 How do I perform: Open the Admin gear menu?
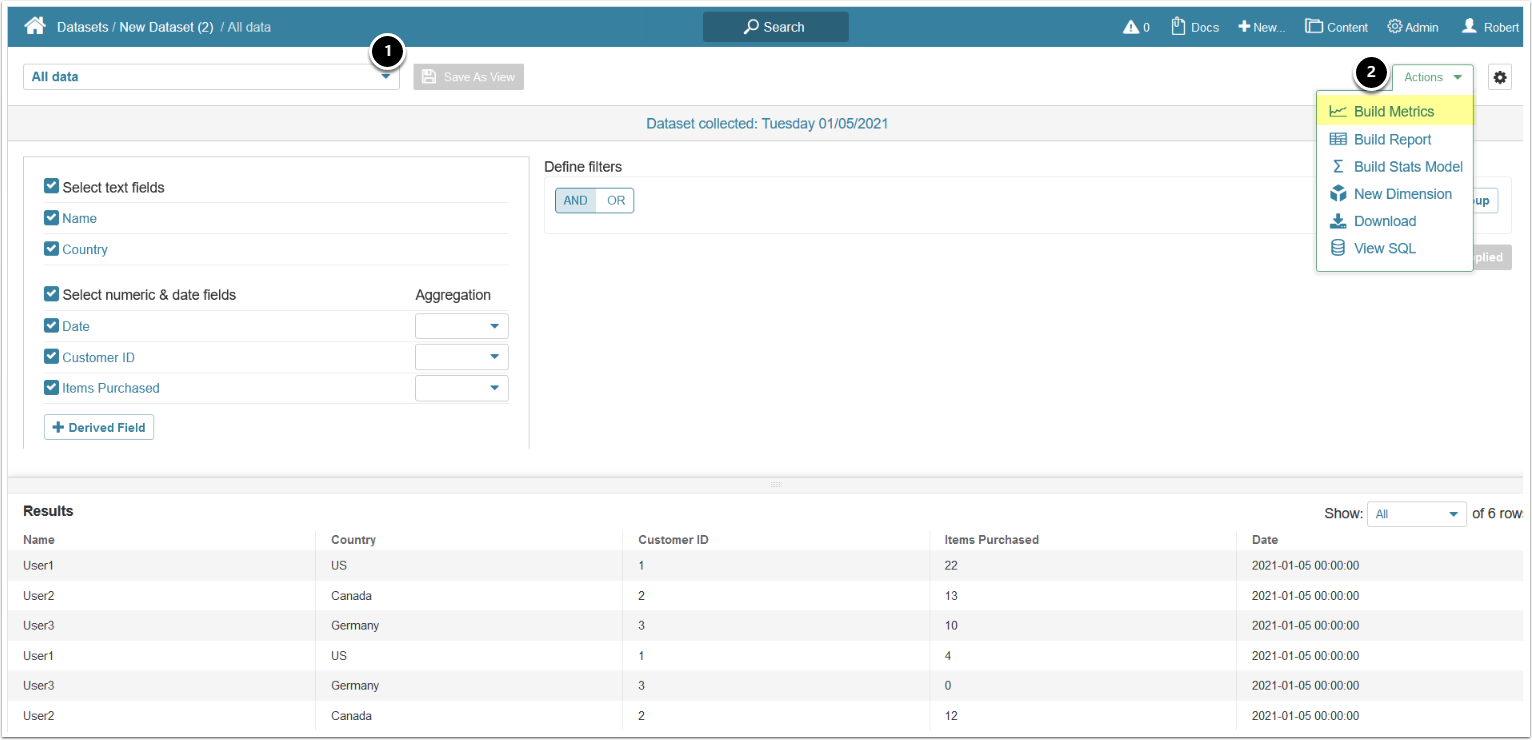(1394, 27)
